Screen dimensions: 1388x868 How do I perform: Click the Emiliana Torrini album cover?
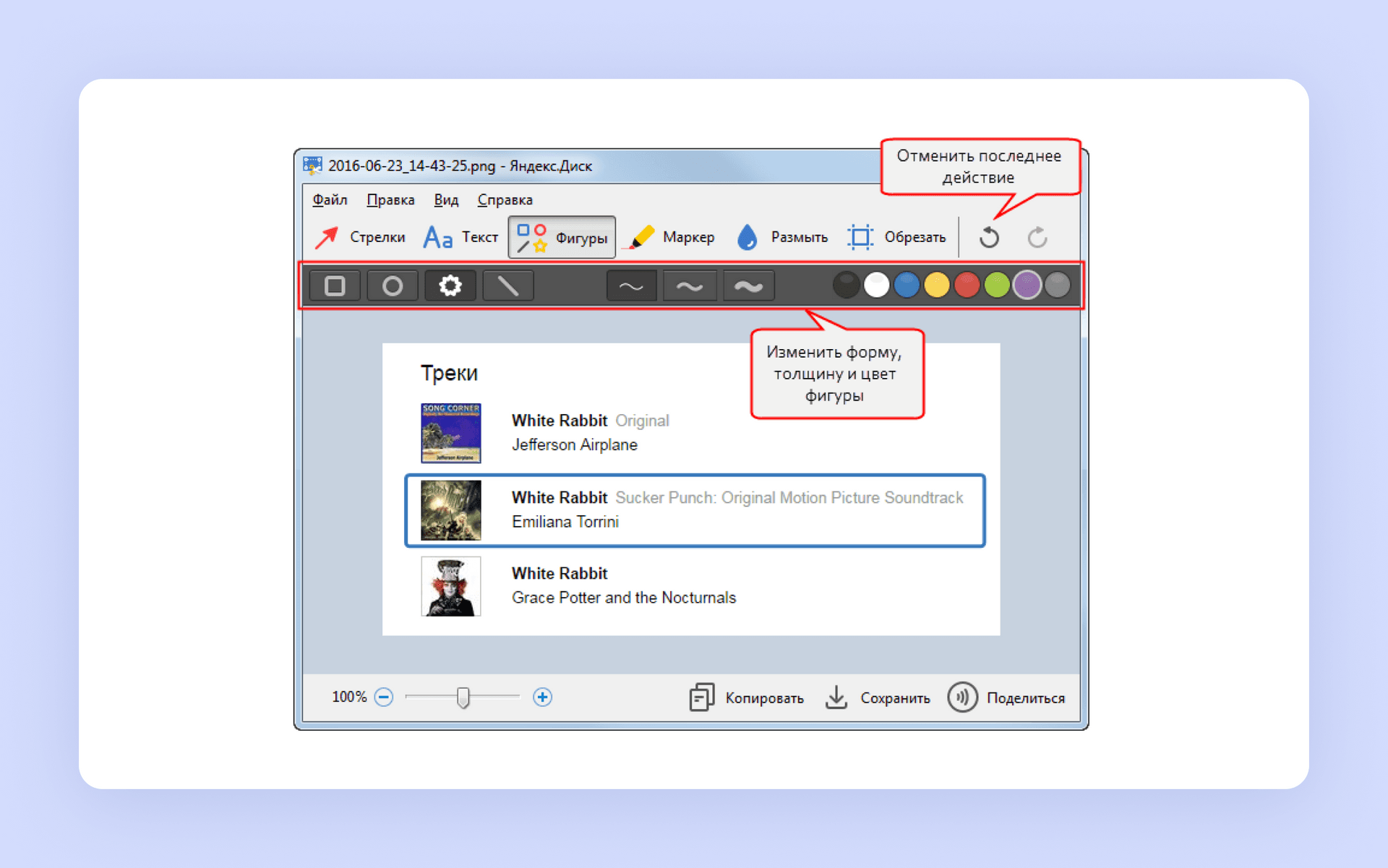(x=451, y=510)
